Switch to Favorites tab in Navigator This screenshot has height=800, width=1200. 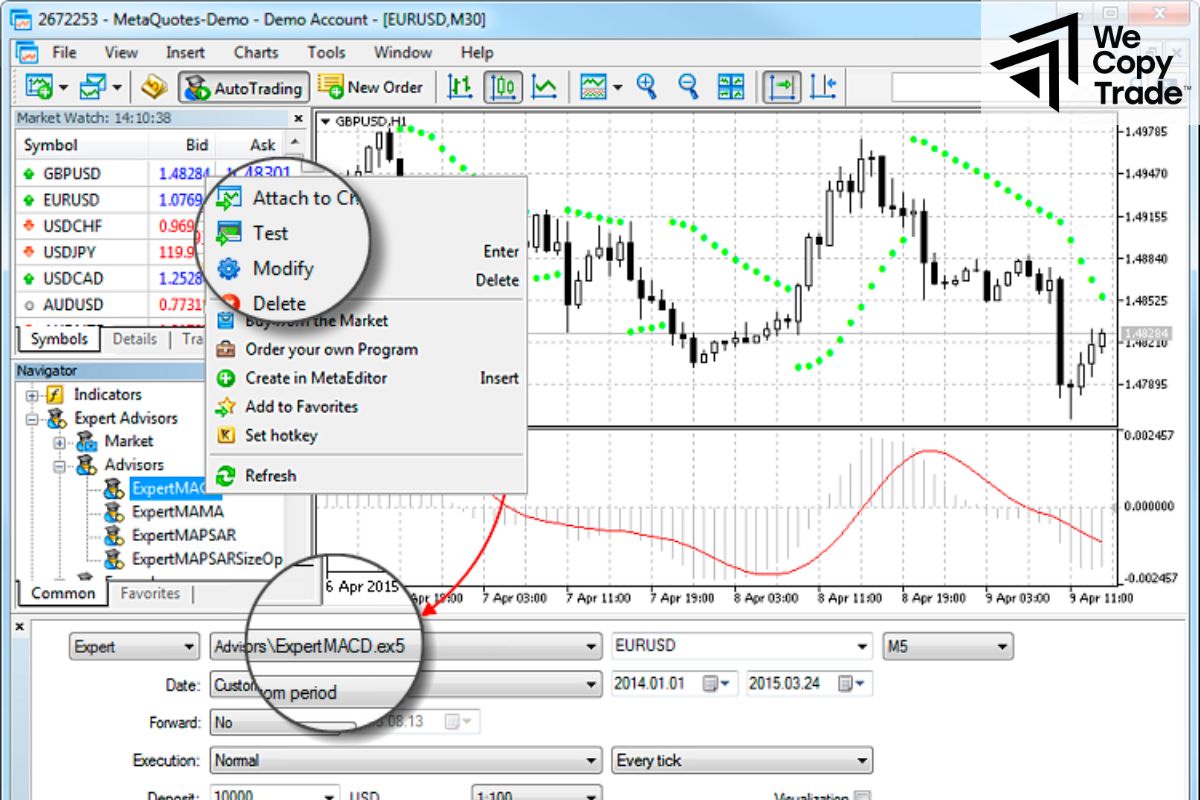(x=150, y=593)
